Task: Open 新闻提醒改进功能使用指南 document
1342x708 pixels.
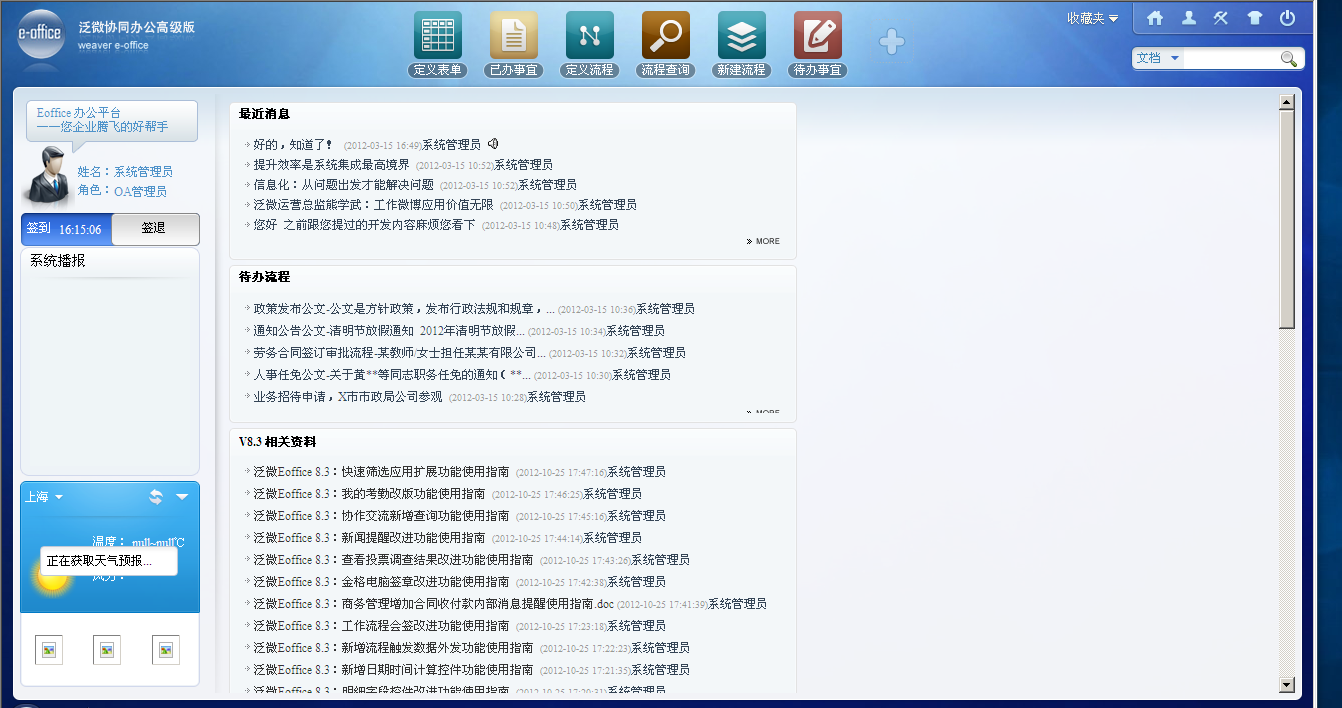Action: pos(369,538)
